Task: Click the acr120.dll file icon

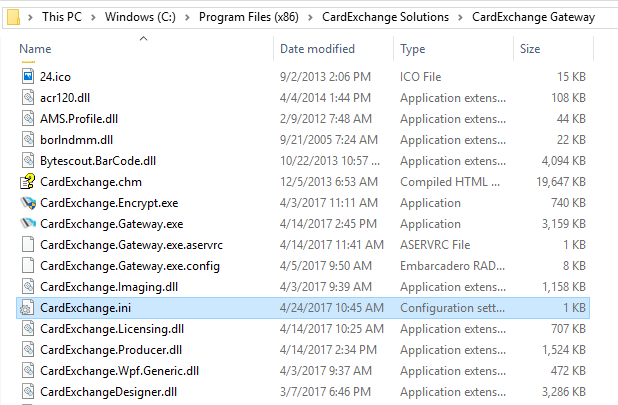Action: [x=28, y=97]
